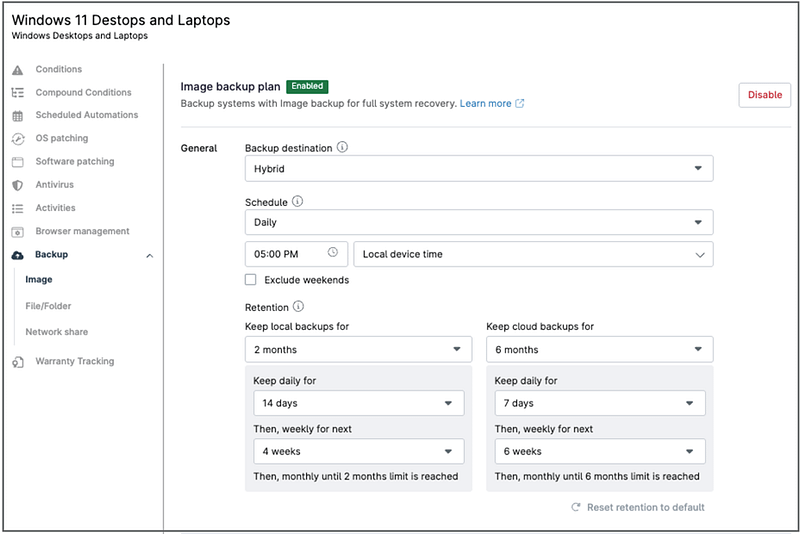This screenshot has height=534, width=800.
Task: Click the Backup destination info icon
Action: (x=342, y=147)
